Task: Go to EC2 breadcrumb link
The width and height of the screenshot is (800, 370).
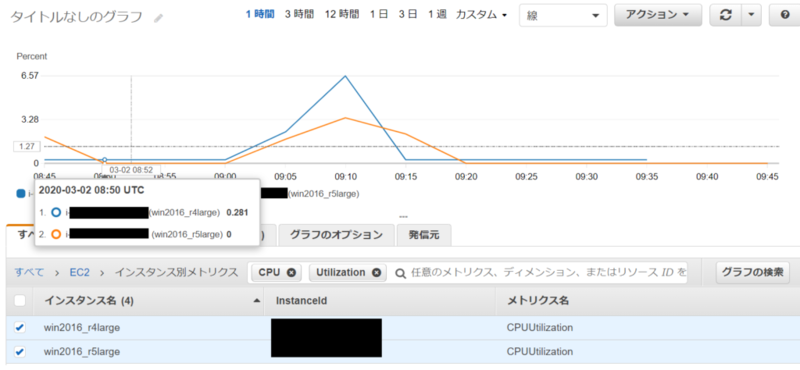Action: 80,273
